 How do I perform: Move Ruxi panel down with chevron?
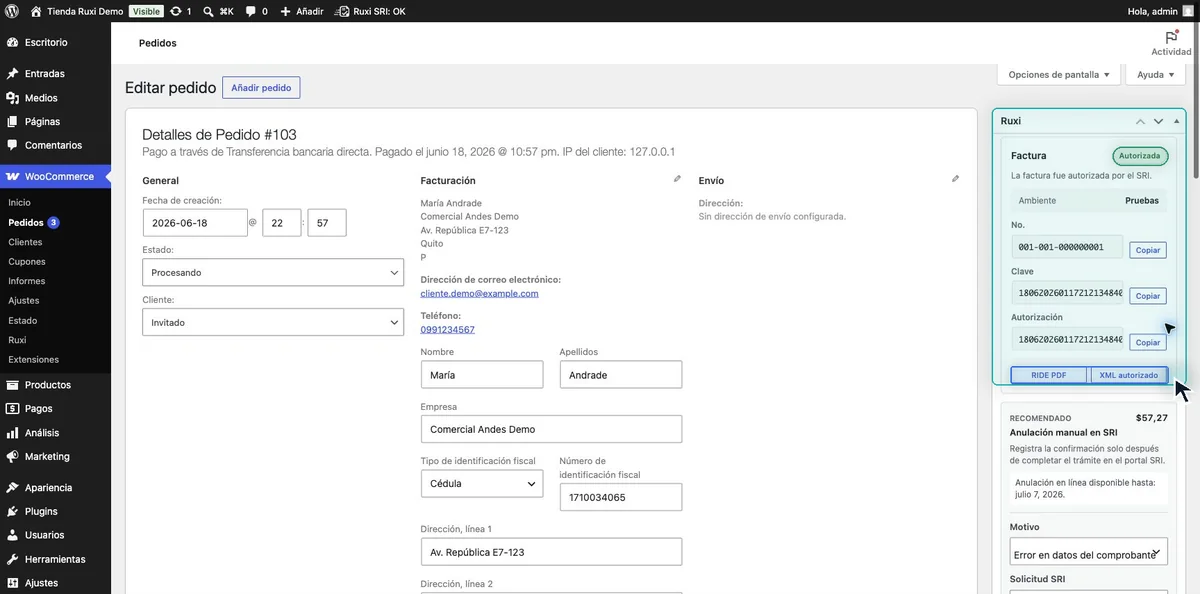coord(1158,121)
